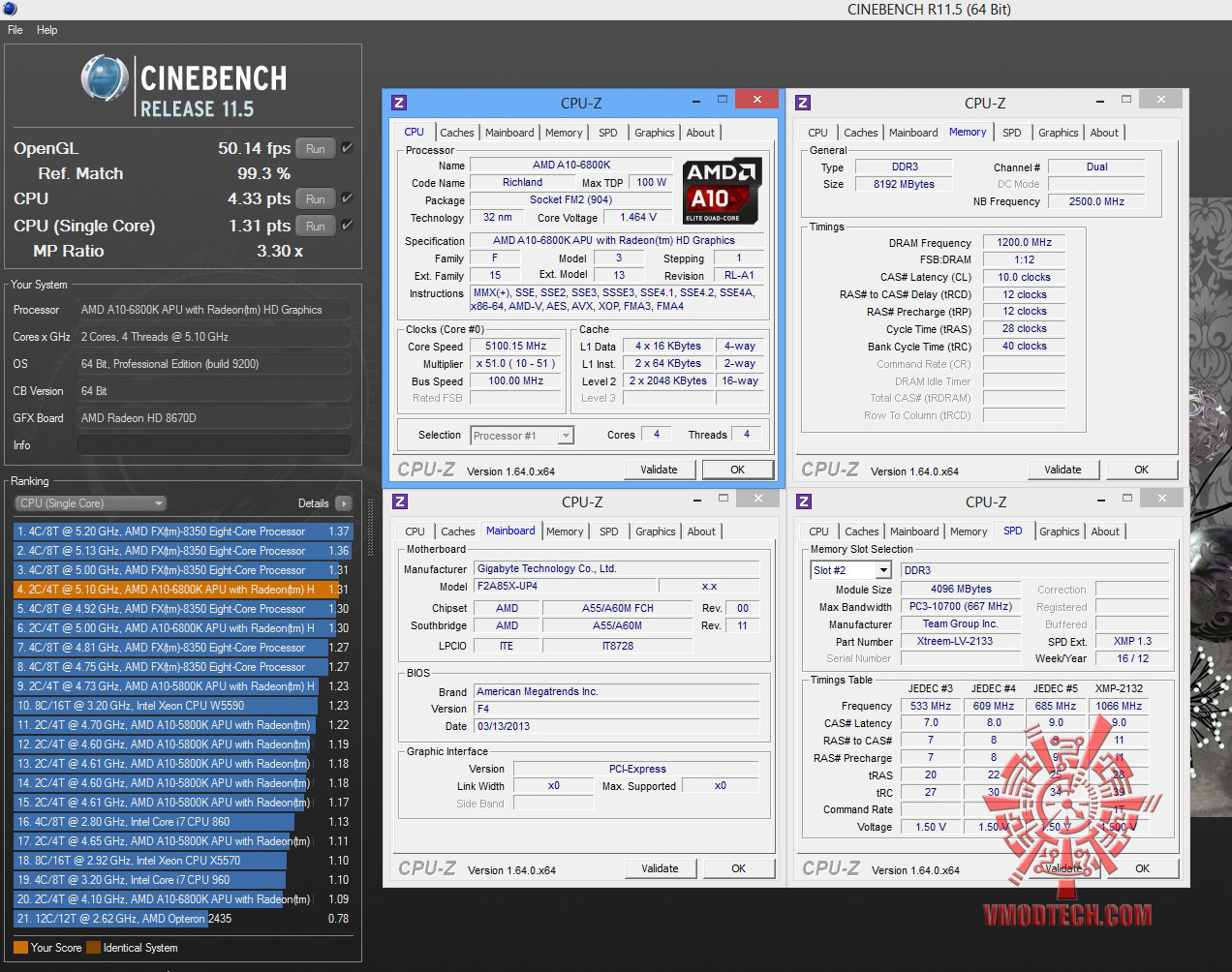Close the CPU-Z window showing the Memory tab
The width and height of the screenshot is (1232, 972).
point(1161,99)
